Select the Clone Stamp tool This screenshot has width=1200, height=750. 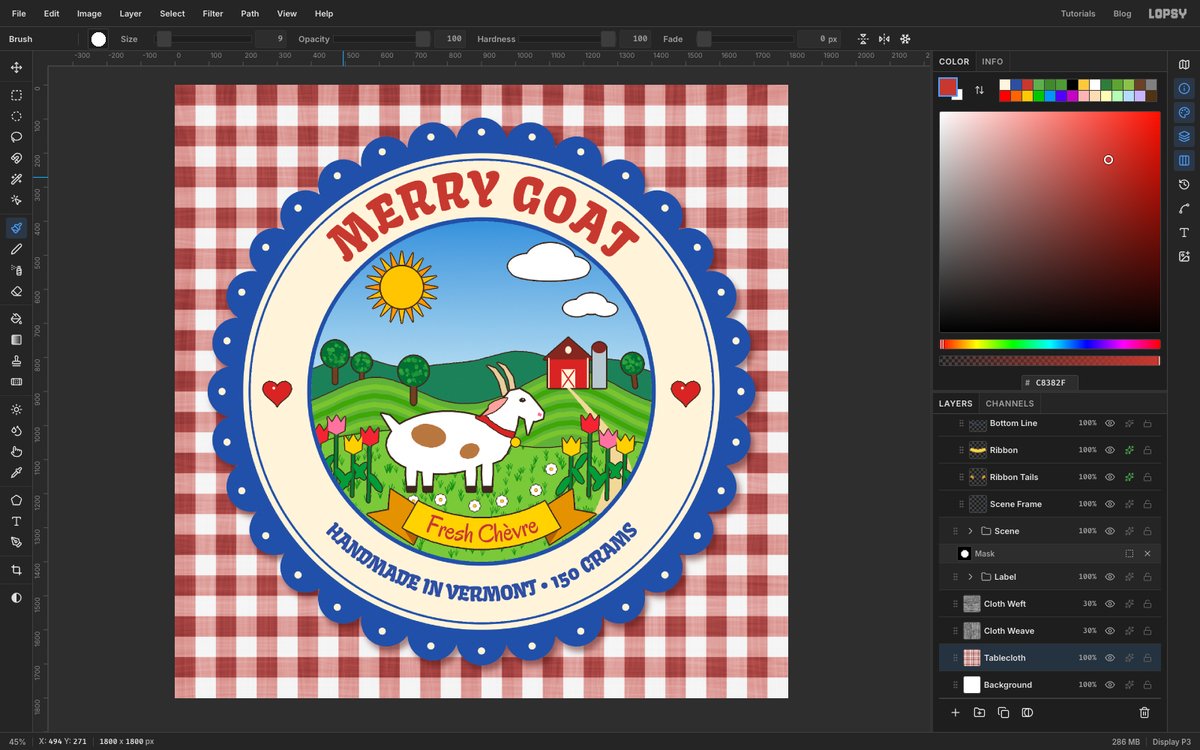click(16, 360)
